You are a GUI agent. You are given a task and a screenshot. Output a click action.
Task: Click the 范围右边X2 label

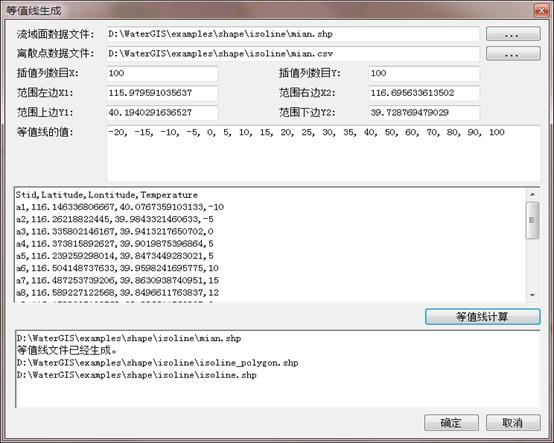[x=307, y=93]
